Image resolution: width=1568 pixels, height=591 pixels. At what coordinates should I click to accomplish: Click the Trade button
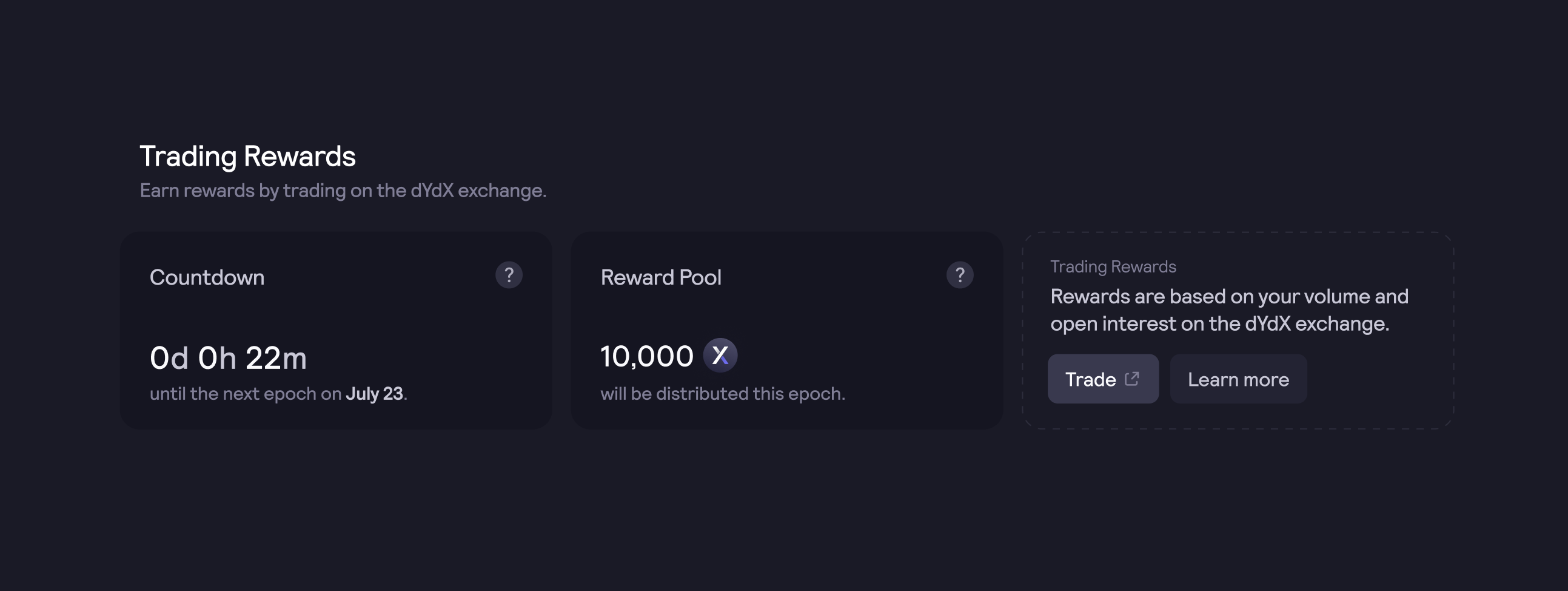1103,379
